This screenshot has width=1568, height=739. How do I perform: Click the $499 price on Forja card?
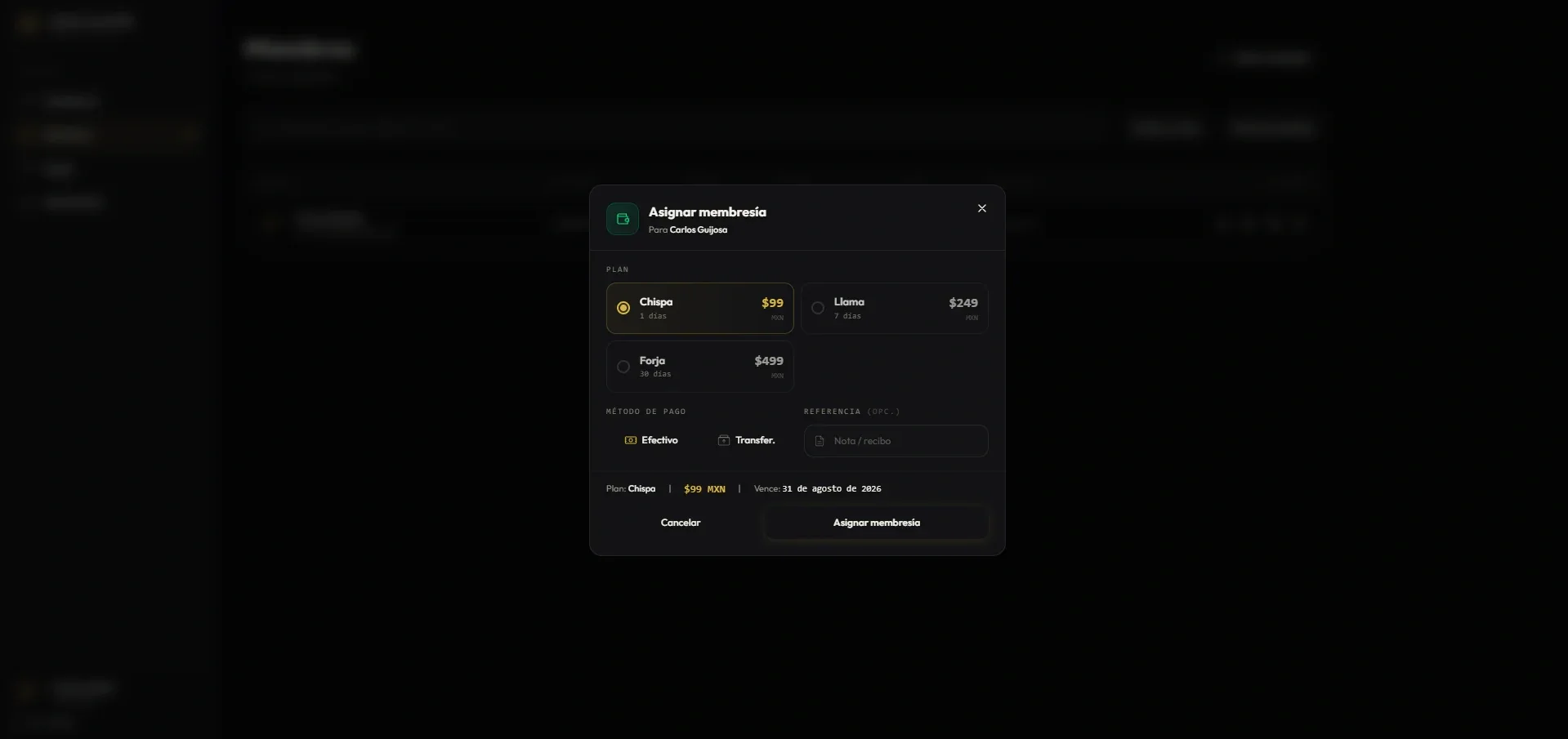click(x=769, y=361)
